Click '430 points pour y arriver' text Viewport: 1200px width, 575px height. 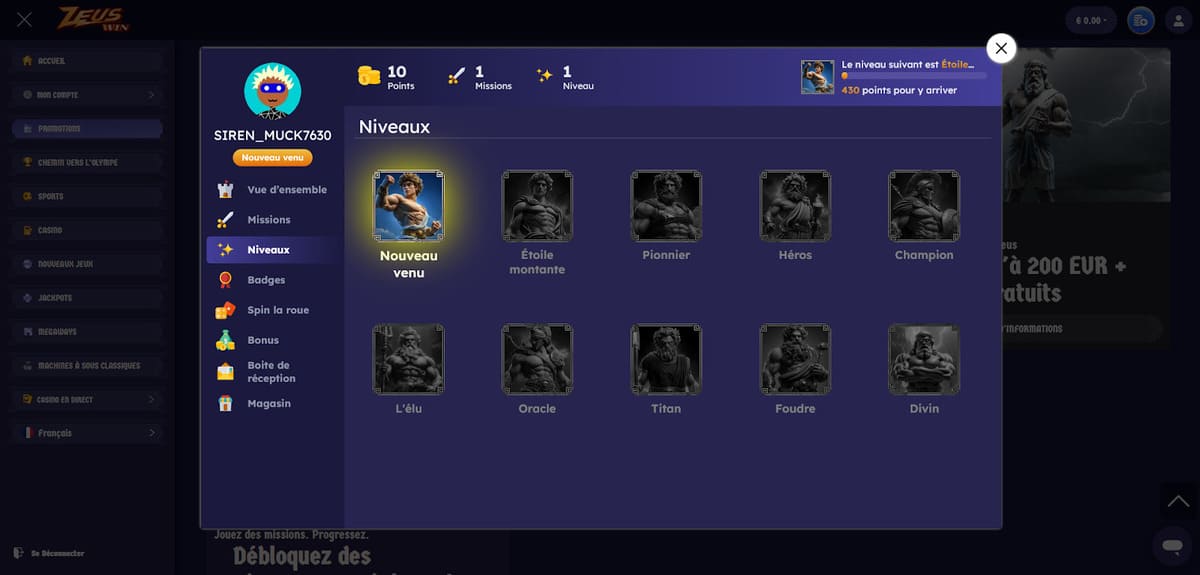click(x=899, y=90)
